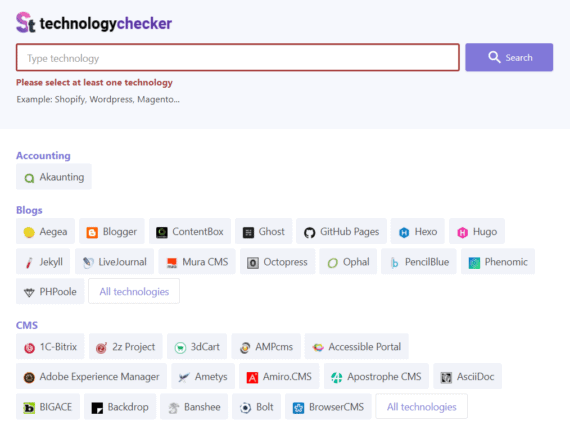This screenshot has height=434, width=570.
Task: Open All technologies under Blogs
Action: coord(134,292)
